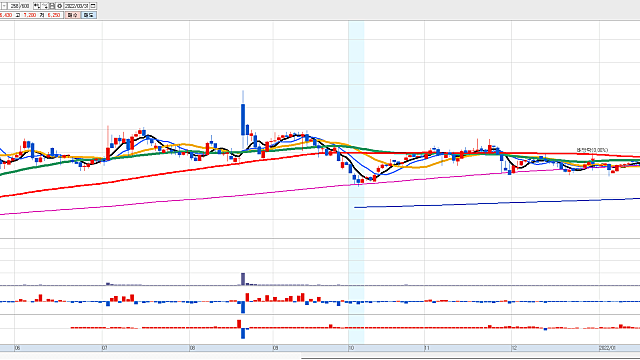The image size is (640, 360).
Task: Click the horizontal scrollbar at the chart bottom
Action: [x=470, y=358]
